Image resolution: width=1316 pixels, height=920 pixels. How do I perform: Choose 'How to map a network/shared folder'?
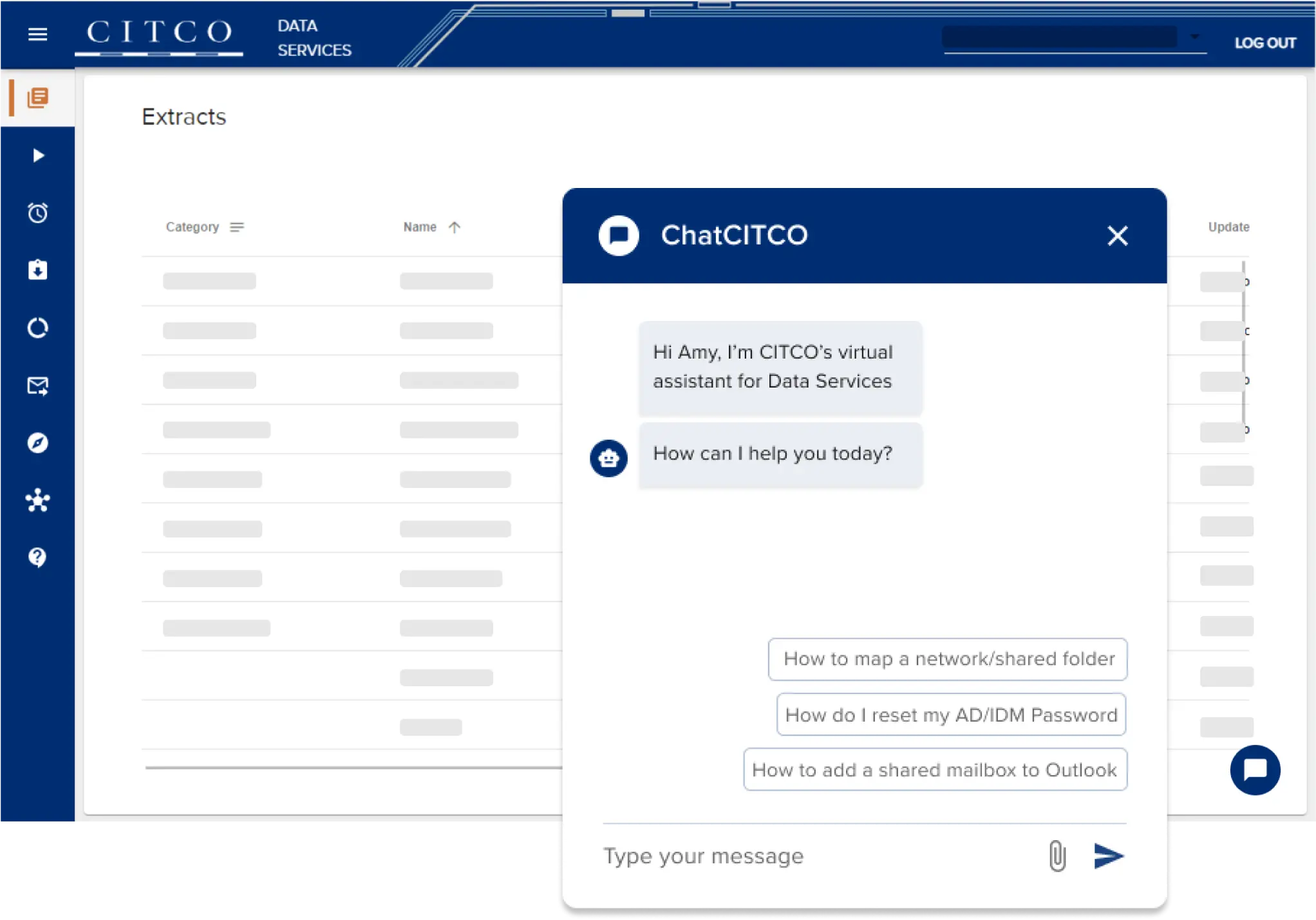tap(948, 659)
